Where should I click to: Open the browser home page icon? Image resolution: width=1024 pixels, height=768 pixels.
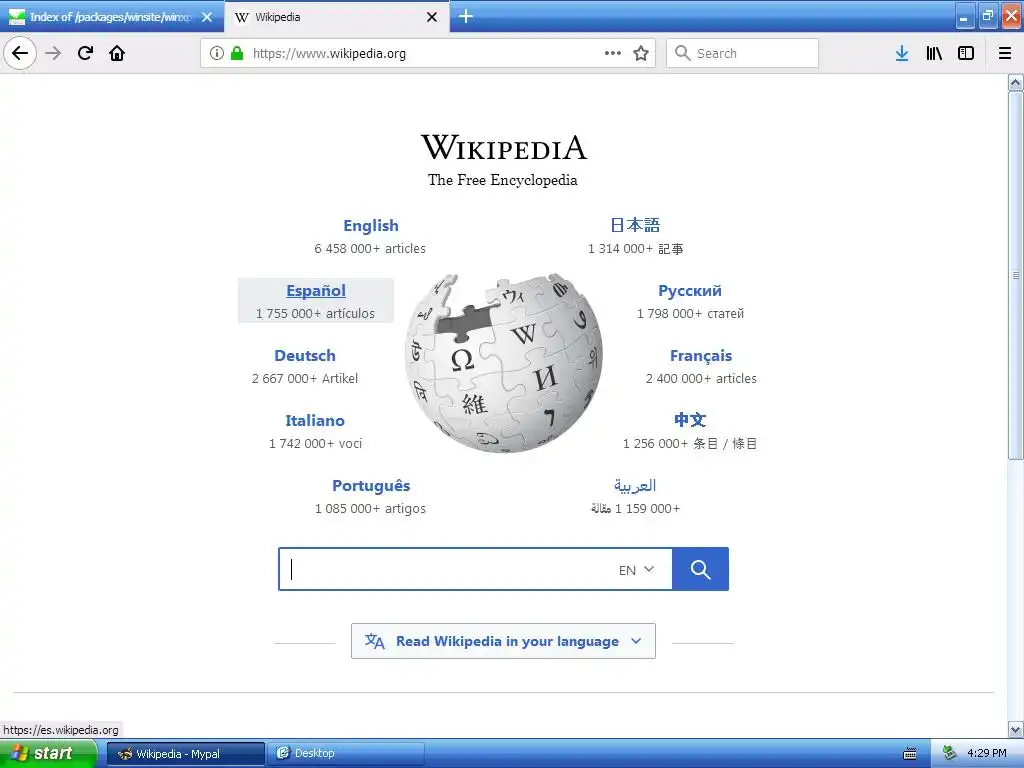click(117, 53)
